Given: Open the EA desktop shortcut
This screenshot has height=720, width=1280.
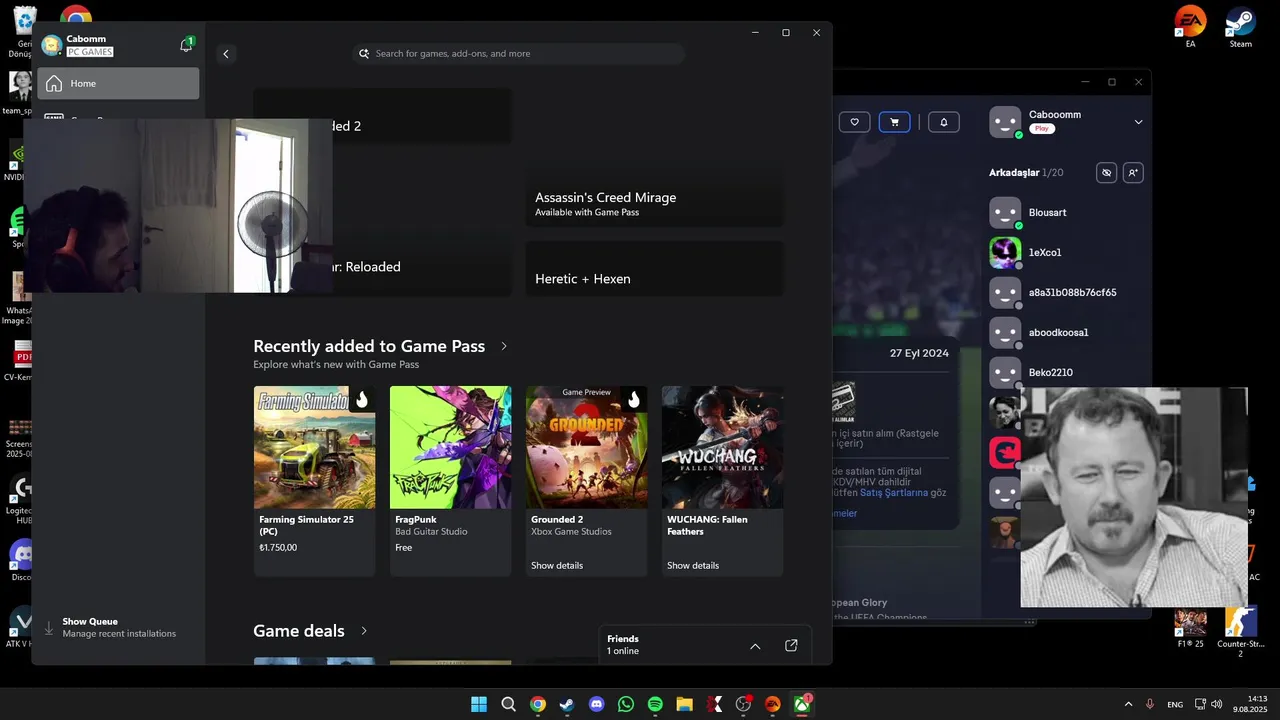Looking at the screenshot, I should 1190,27.
